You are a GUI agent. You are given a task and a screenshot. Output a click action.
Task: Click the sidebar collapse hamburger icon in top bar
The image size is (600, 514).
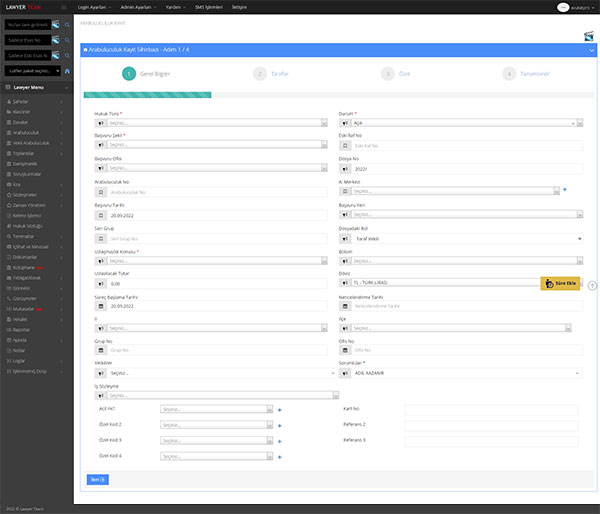[64, 7]
